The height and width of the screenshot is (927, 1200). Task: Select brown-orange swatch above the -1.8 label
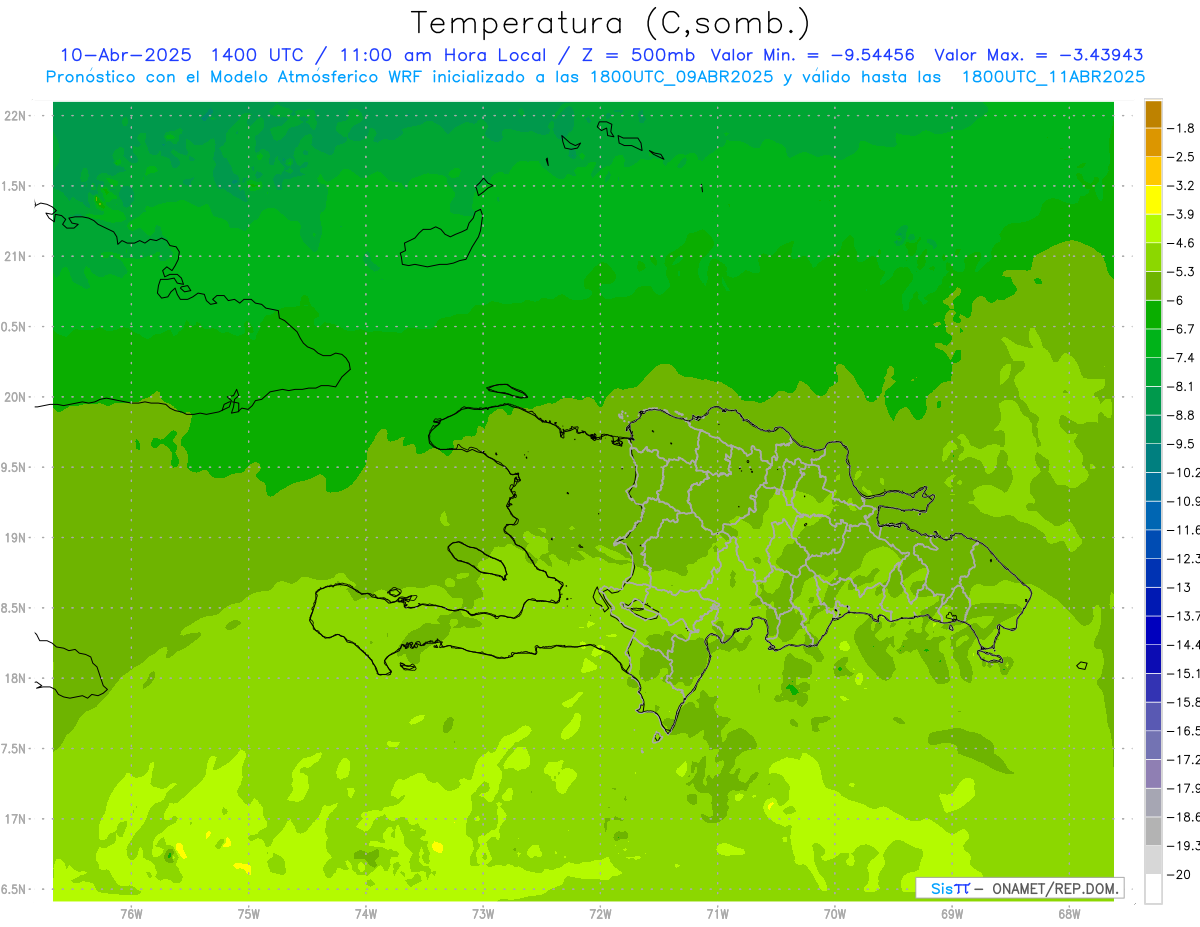(x=1153, y=114)
